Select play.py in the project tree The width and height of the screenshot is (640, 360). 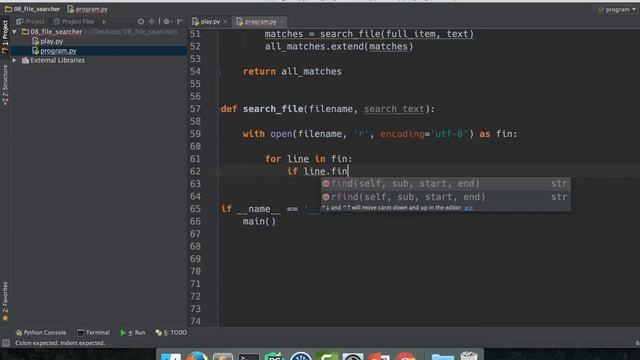(51, 41)
